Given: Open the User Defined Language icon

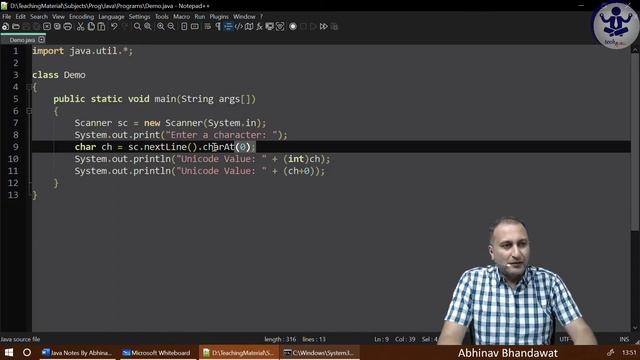Looking at the screenshot, I should point(239,27).
